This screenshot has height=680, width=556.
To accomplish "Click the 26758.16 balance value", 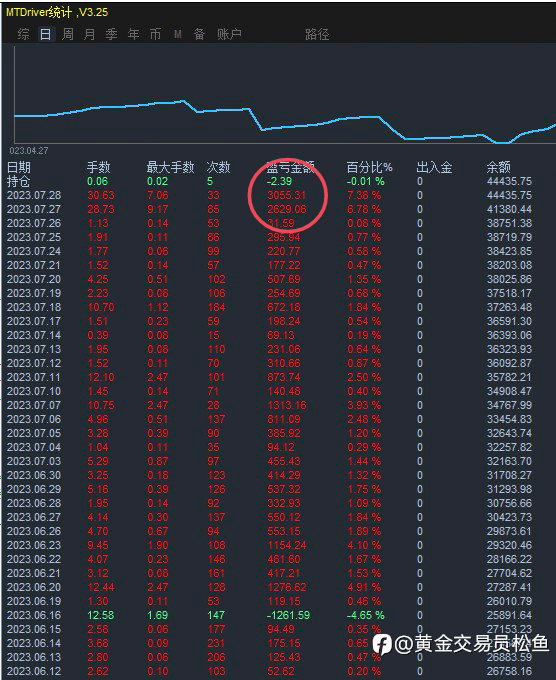I will (x=509, y=671).
